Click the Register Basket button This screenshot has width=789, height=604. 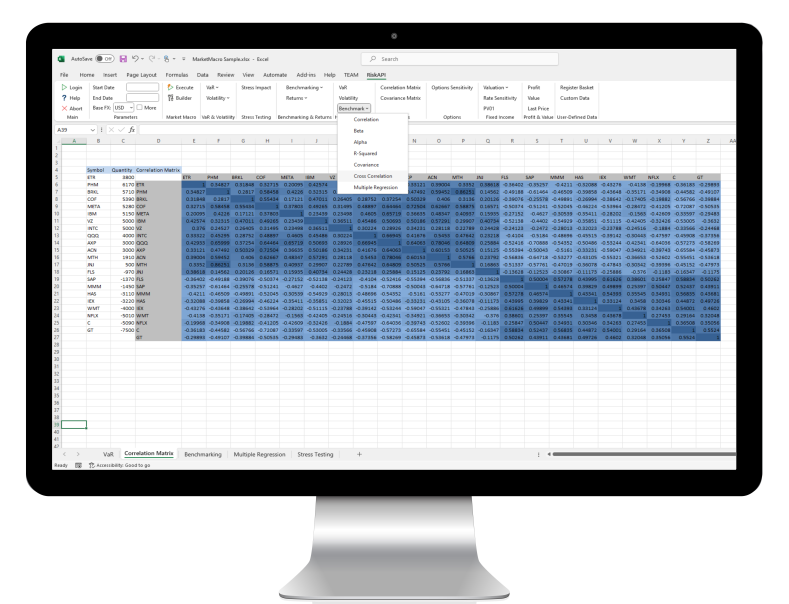point(577,88)
